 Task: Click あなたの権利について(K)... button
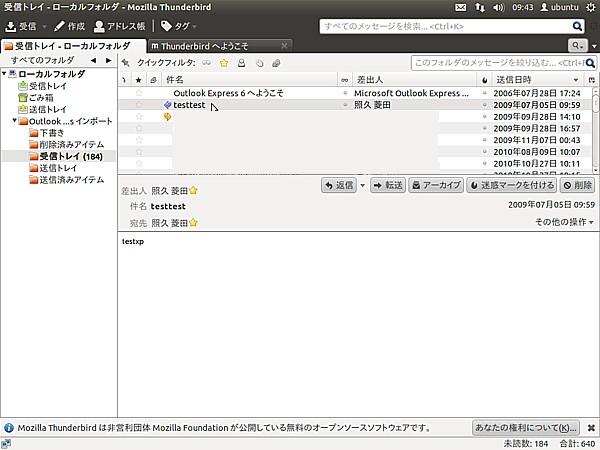click(526, 427)
